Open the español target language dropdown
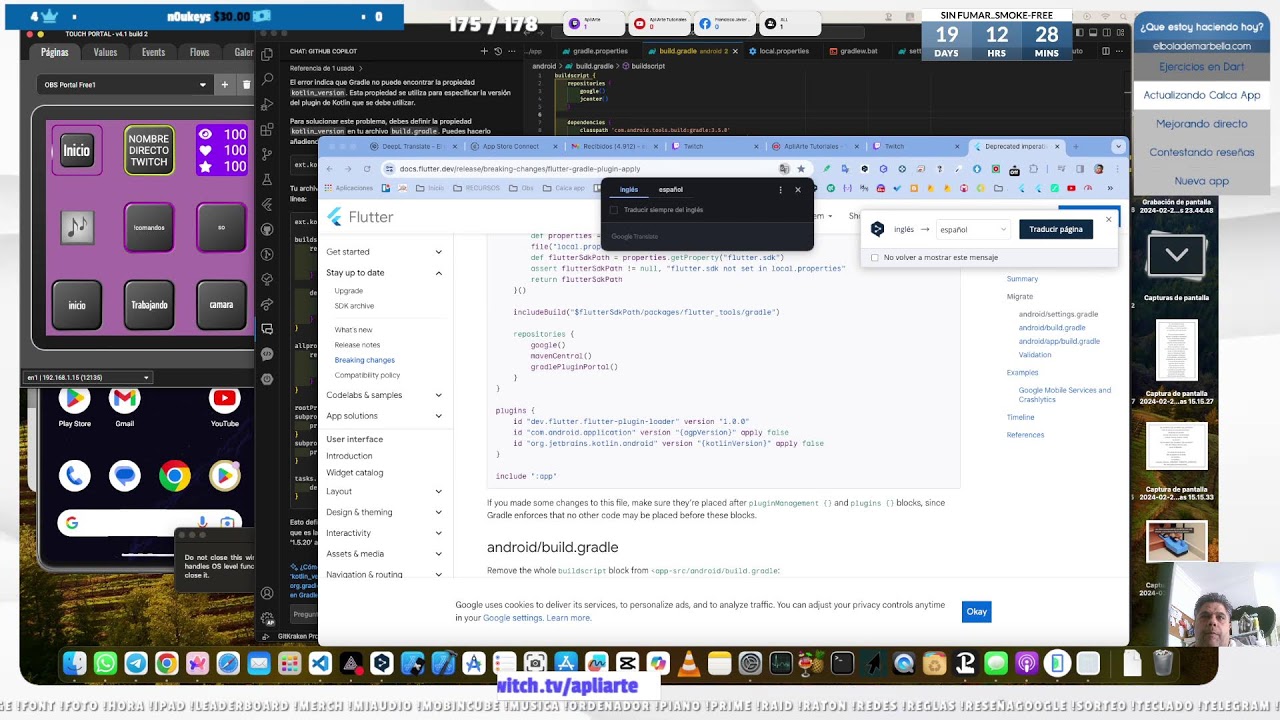 pos(973,229)
